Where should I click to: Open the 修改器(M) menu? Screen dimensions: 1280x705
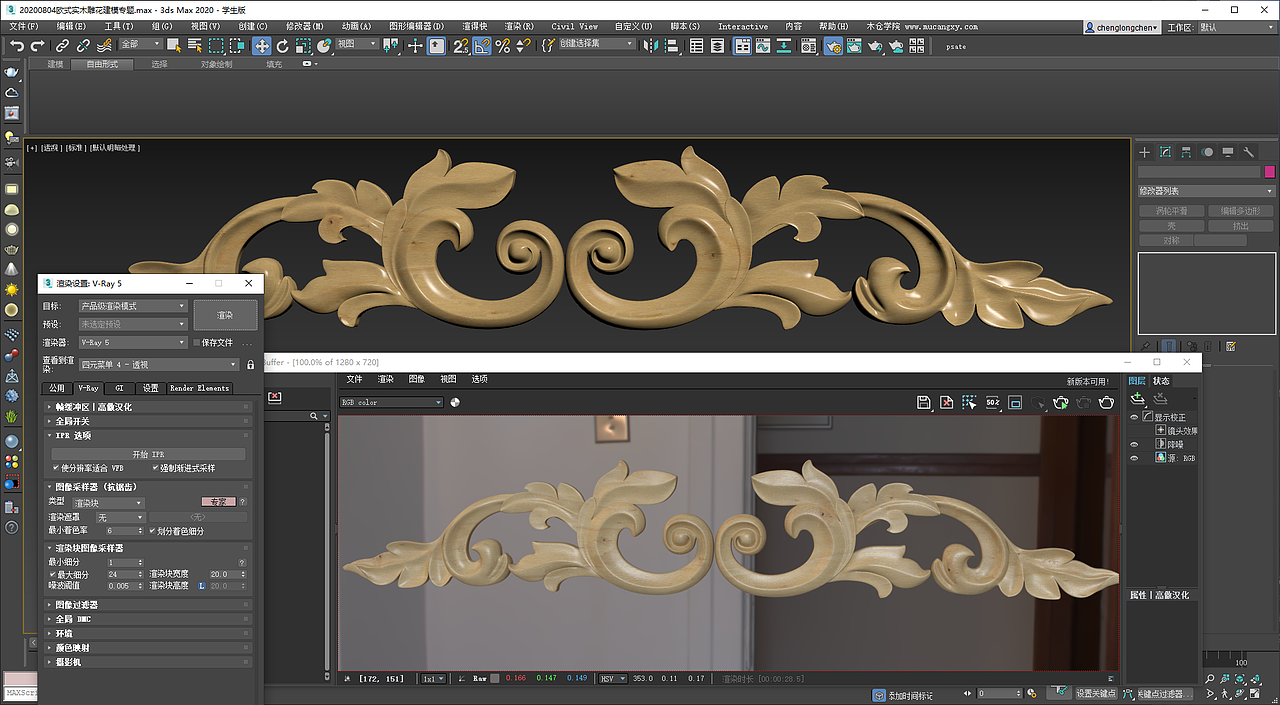click(305, 26)
